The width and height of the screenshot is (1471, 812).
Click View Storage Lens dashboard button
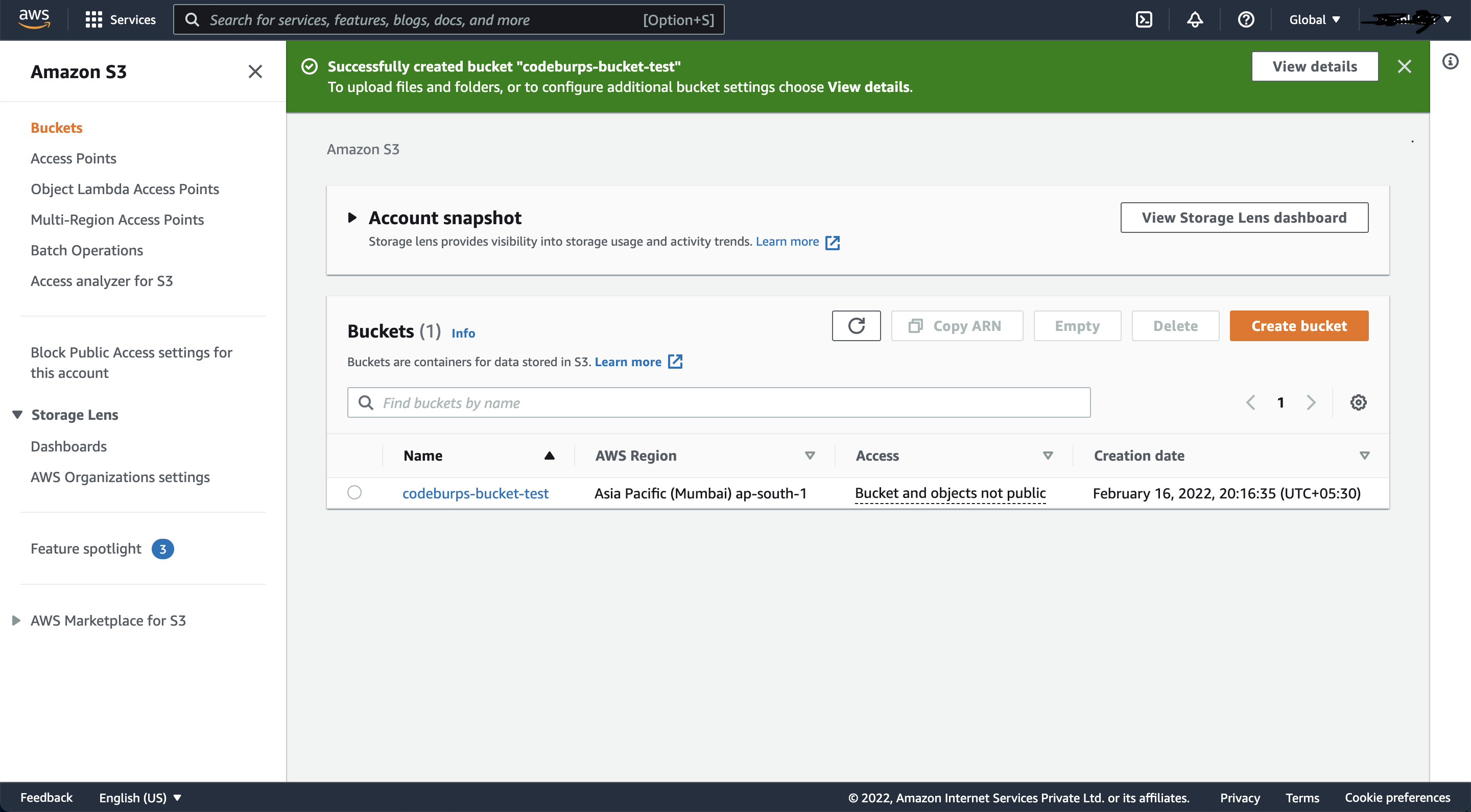tap(1244, 218)
